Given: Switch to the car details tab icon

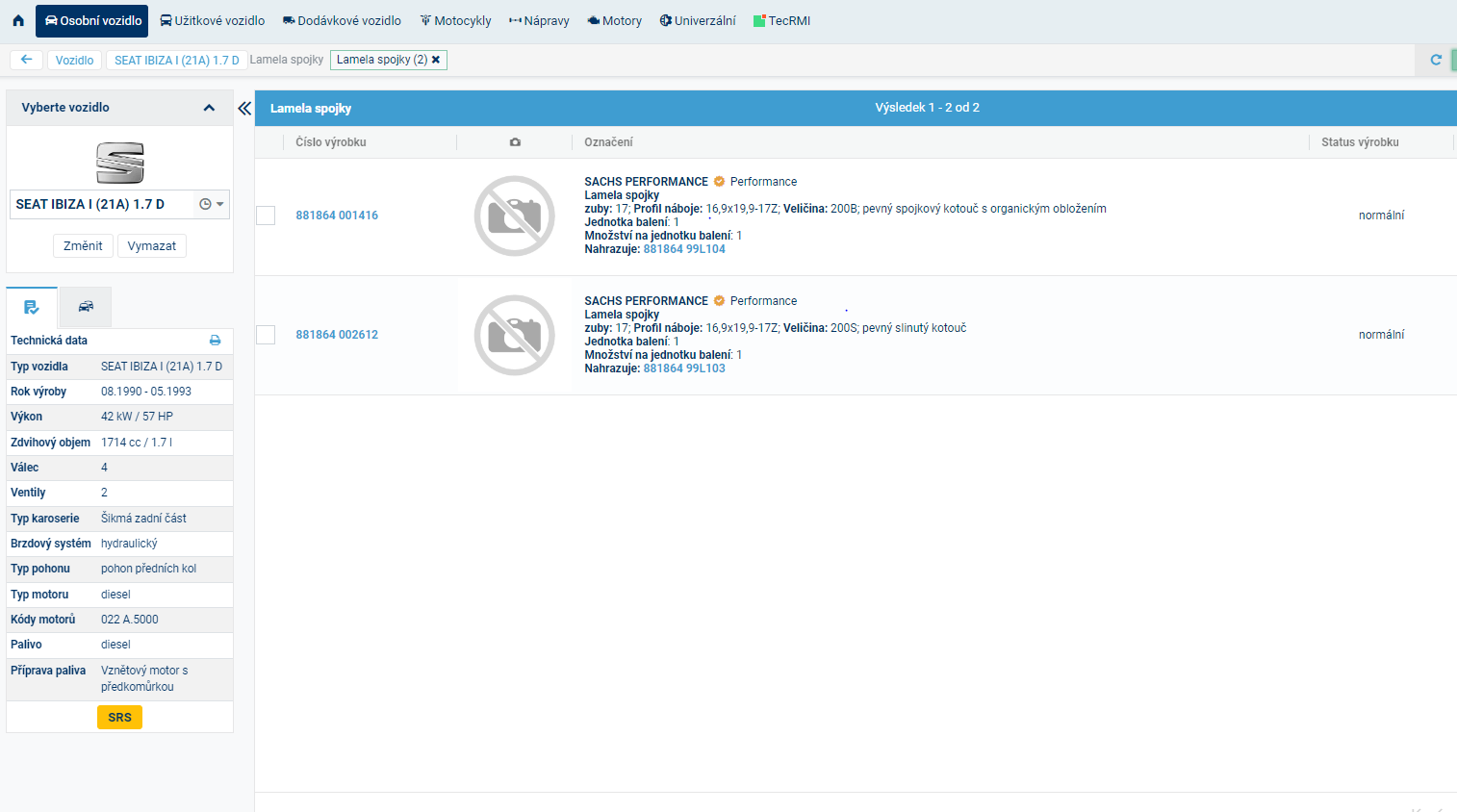Looking at the screenshot, I should [86, 307].
